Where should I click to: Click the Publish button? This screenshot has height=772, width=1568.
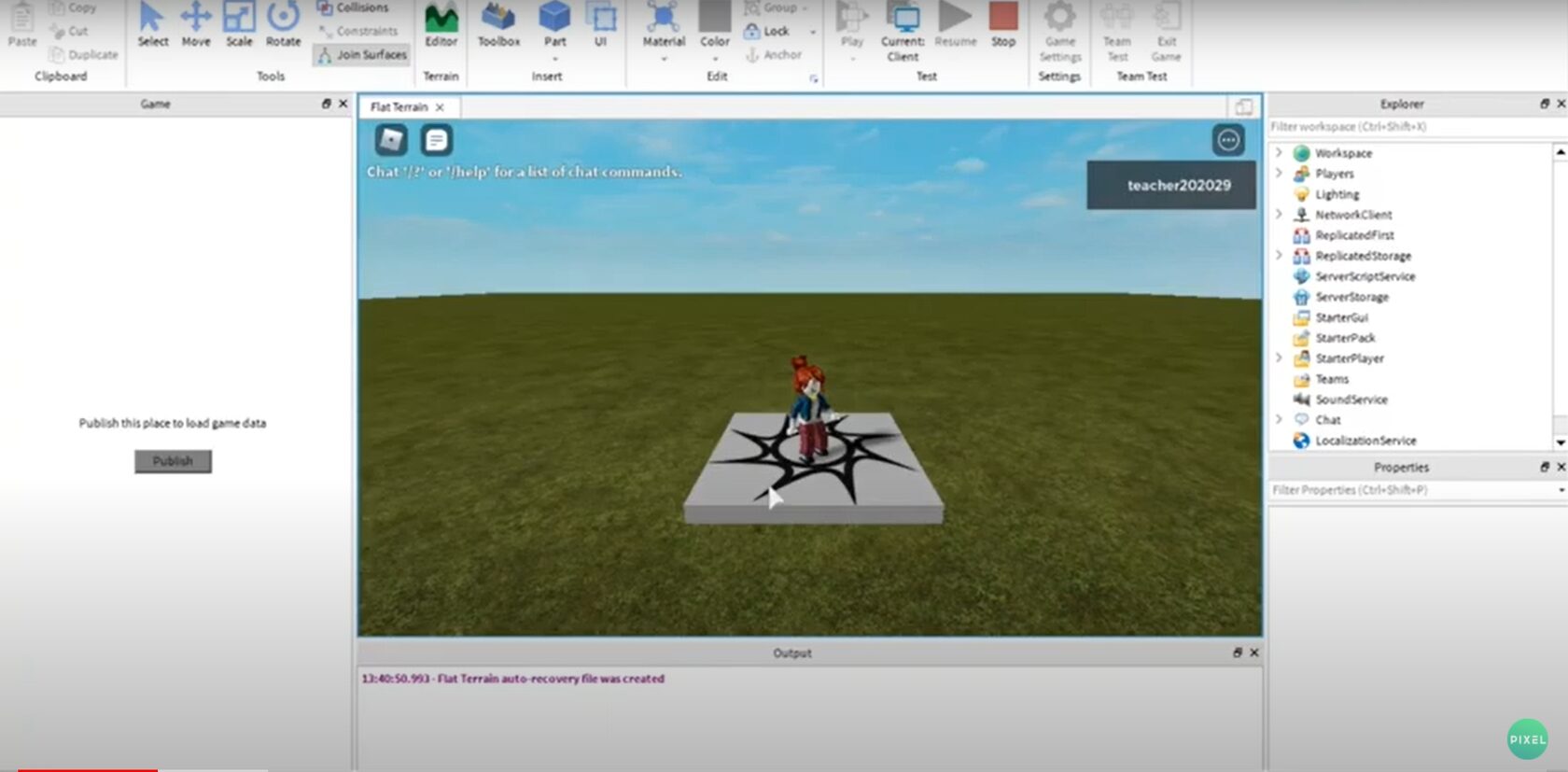pos(173,461)
